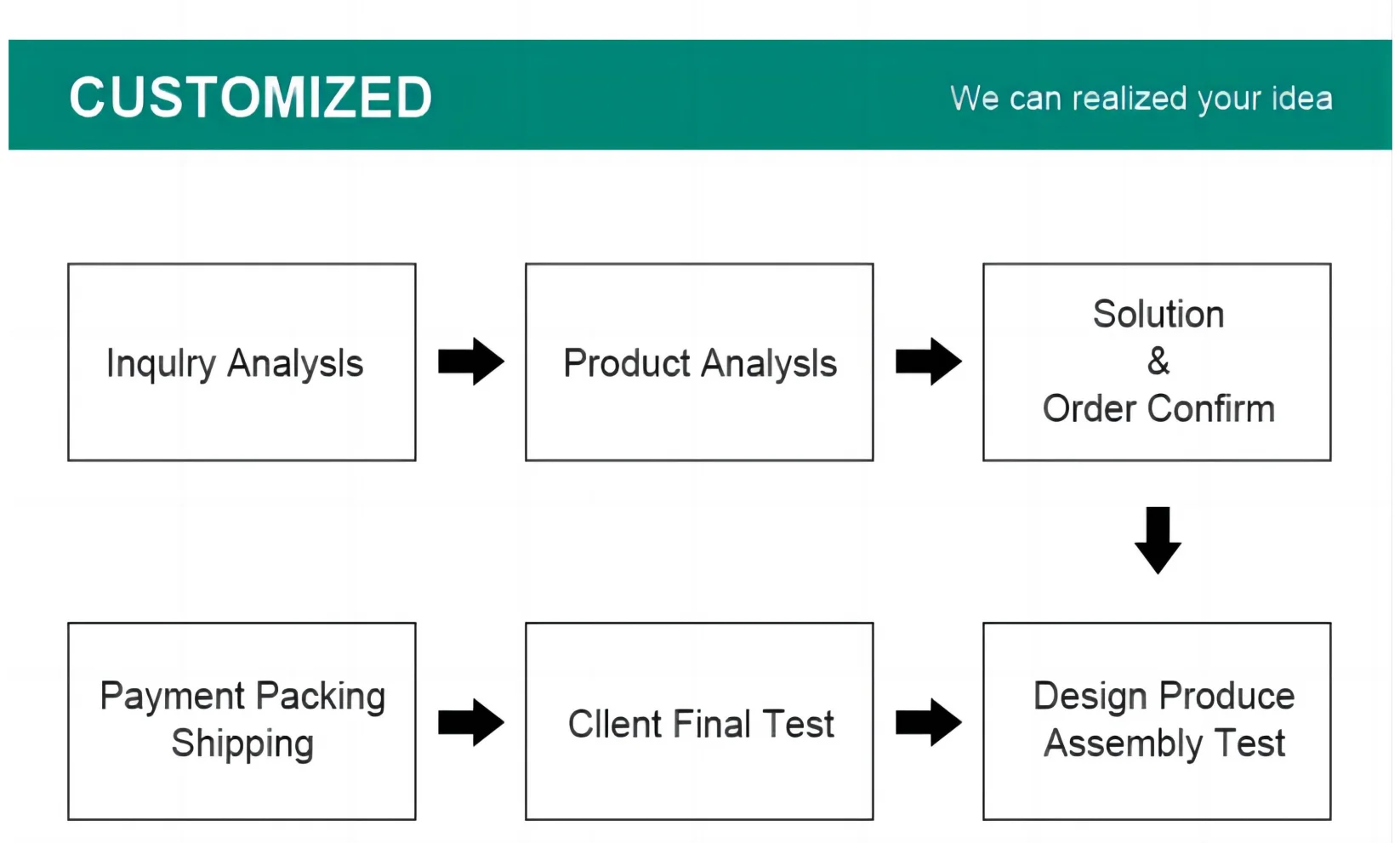Select the "Design Produce" text line
The height and width of the screenshot is (843, 1400).
click(1164, 697)
